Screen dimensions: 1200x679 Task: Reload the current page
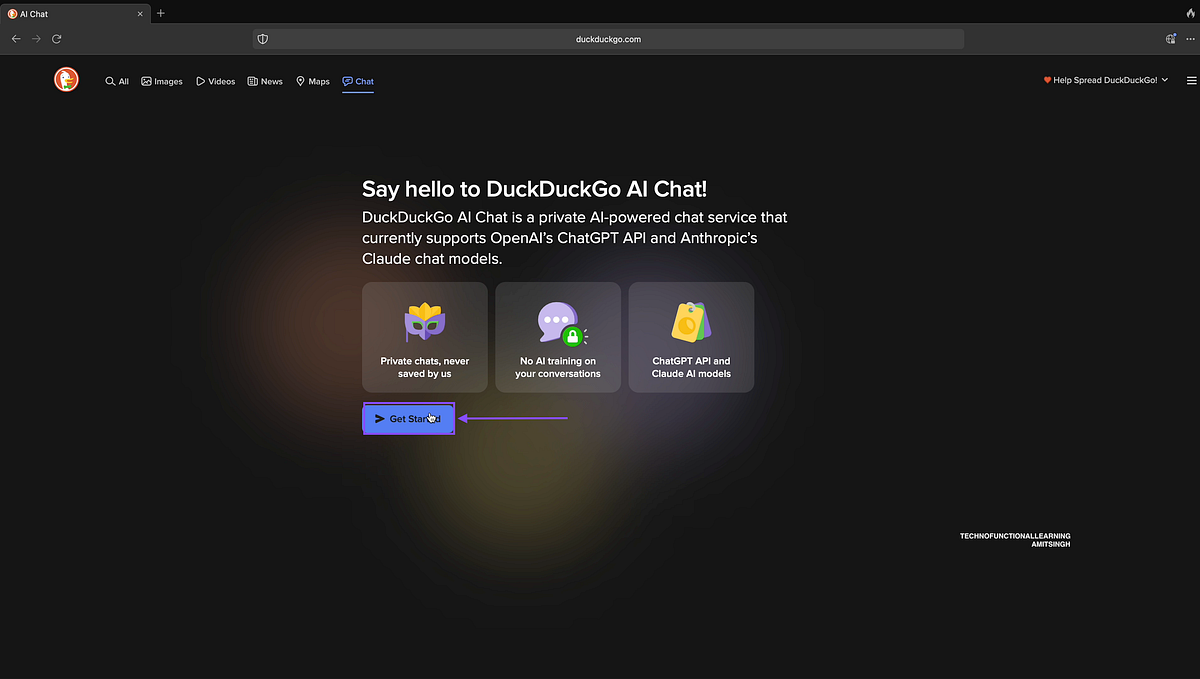(56, 38)
